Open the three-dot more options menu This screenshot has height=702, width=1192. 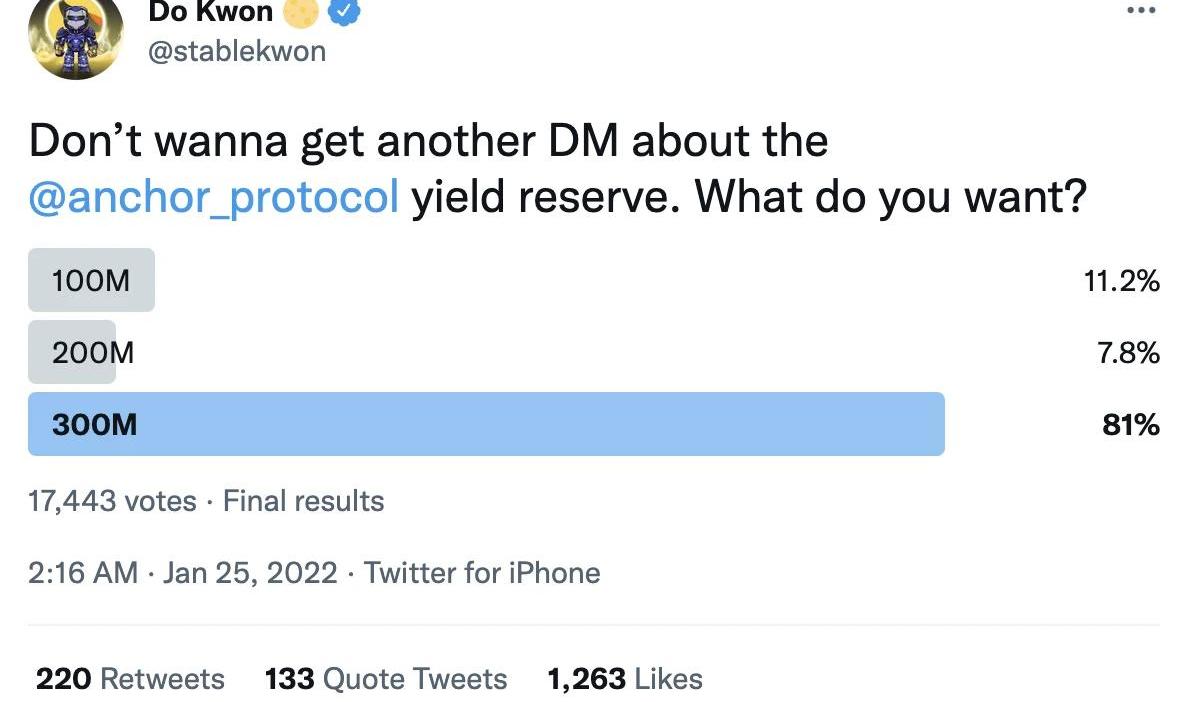[1140, 10]
